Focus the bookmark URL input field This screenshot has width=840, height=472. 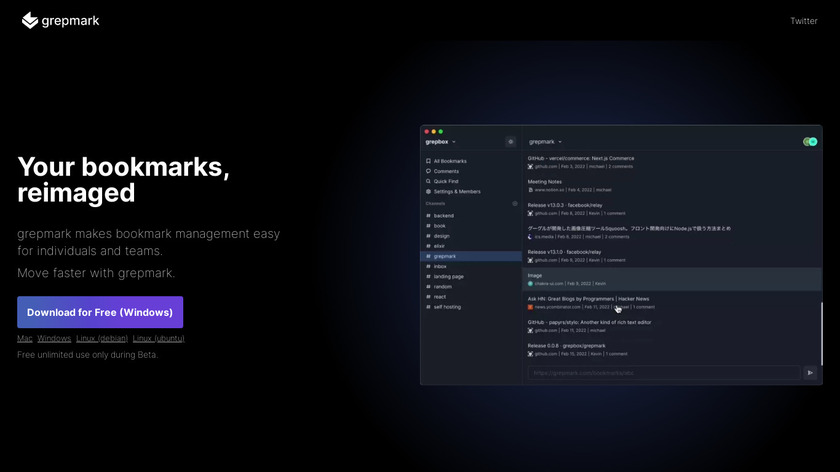pos(664,373)
